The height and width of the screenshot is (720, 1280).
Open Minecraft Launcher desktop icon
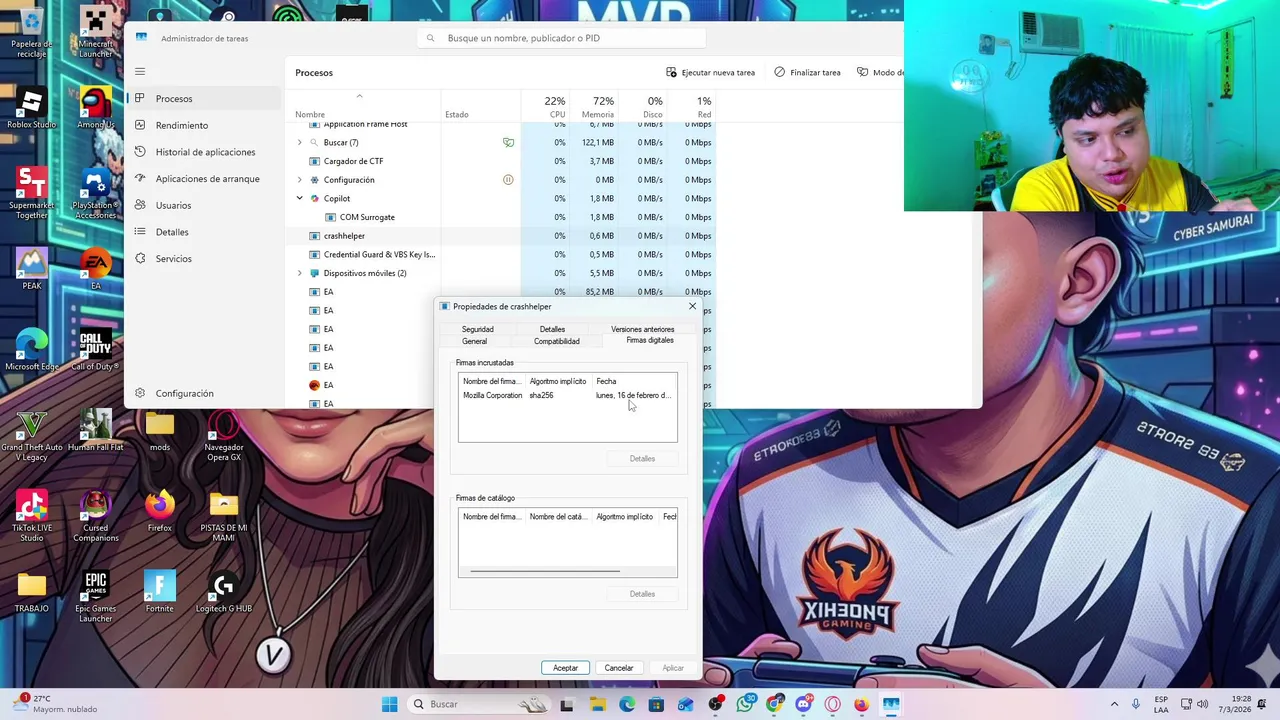pyautogui.click(x=95, y=30)
